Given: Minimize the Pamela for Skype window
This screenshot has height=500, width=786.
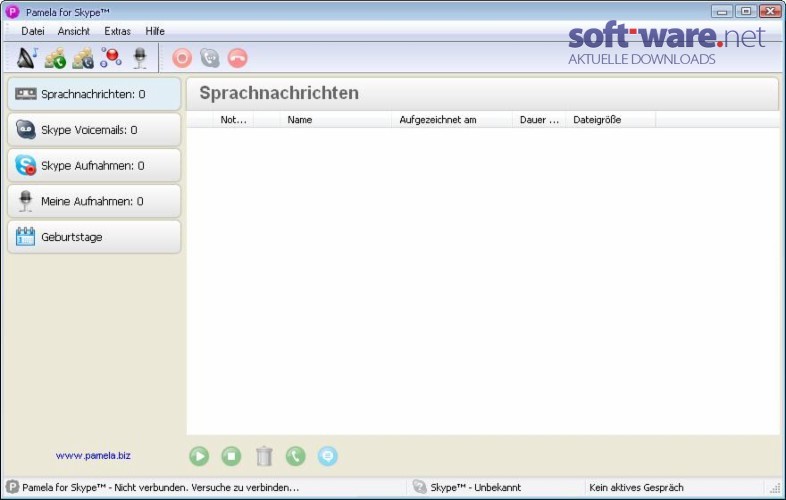Looking at the screenshot, I should pos(722,11).
